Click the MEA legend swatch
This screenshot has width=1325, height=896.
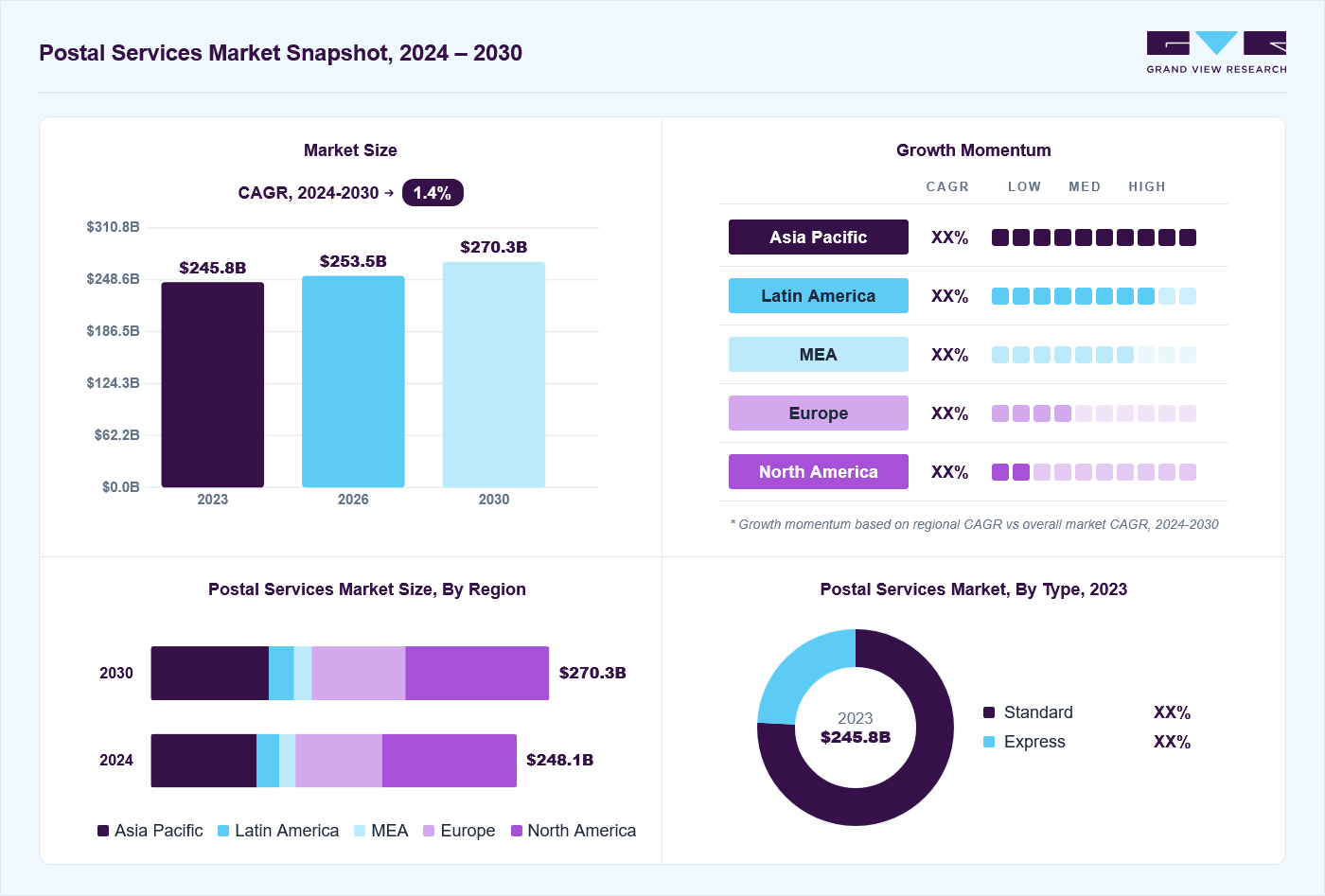(x=360, y=831)
